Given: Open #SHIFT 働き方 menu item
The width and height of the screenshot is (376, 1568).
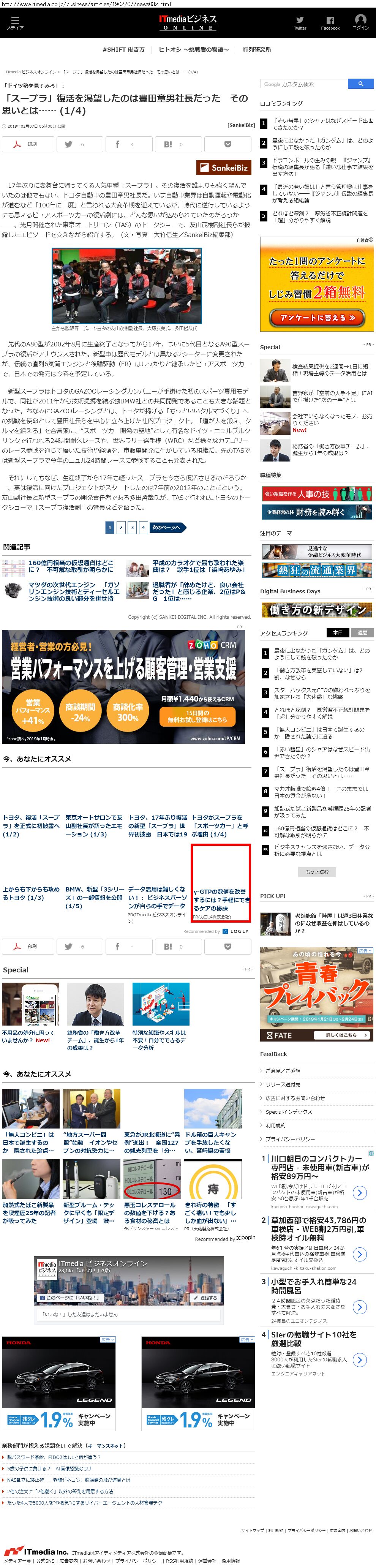Looking at the screenshot, I should (123, 50).
